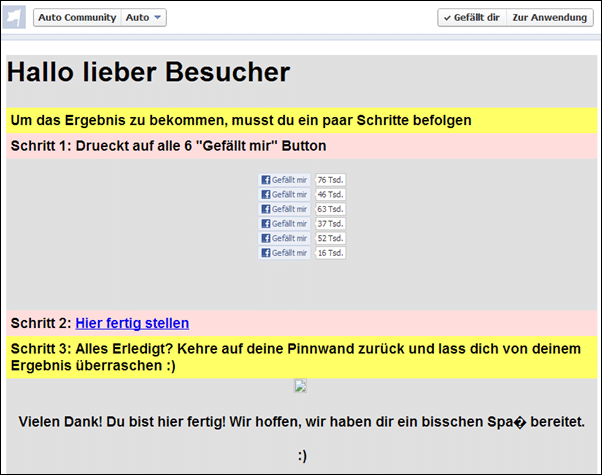Click the 'Schritt 3: Alles Erledigt?' text

click(x=296, y=357)
